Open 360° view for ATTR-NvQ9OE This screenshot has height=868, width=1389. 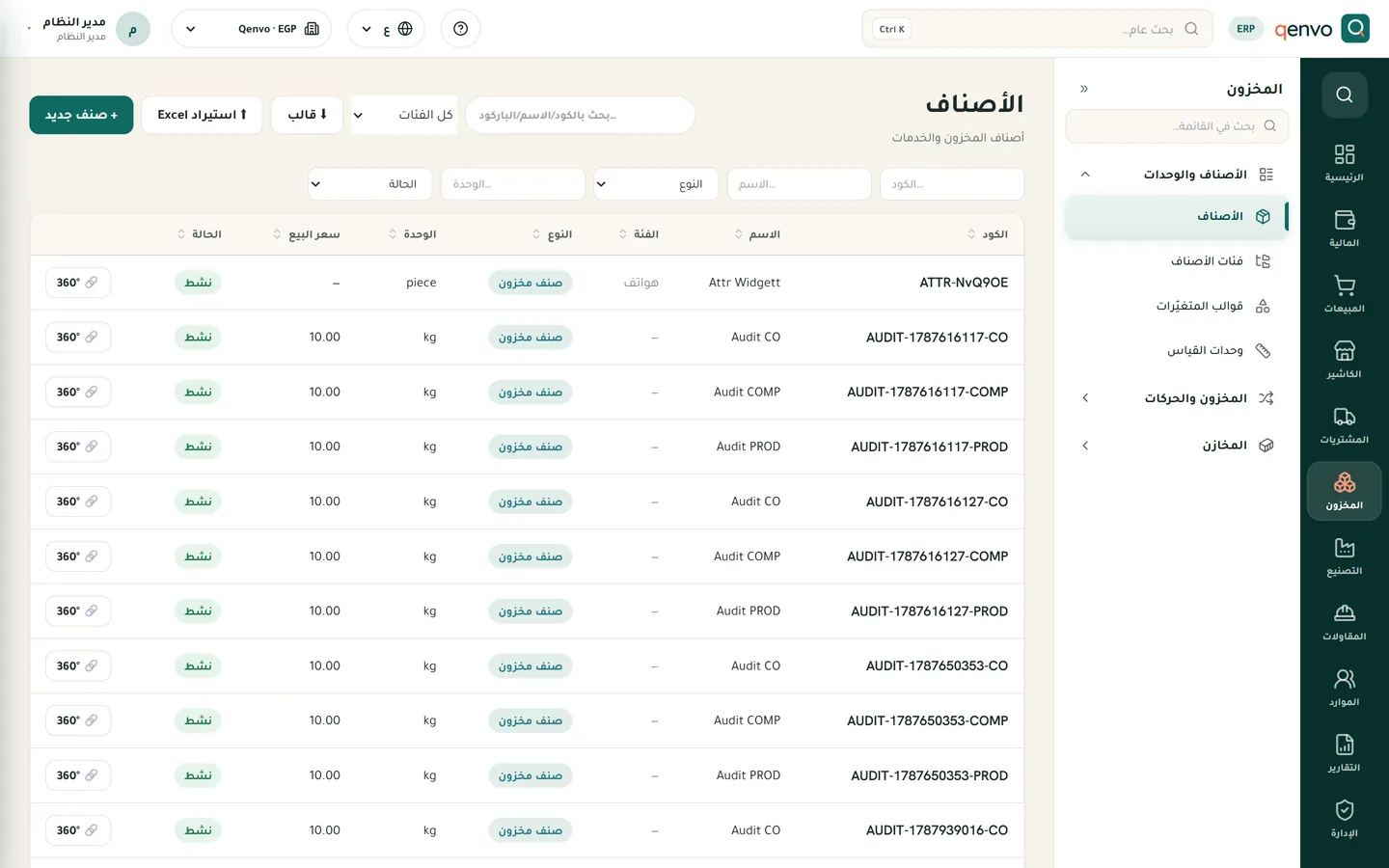[x=77, y=283]
